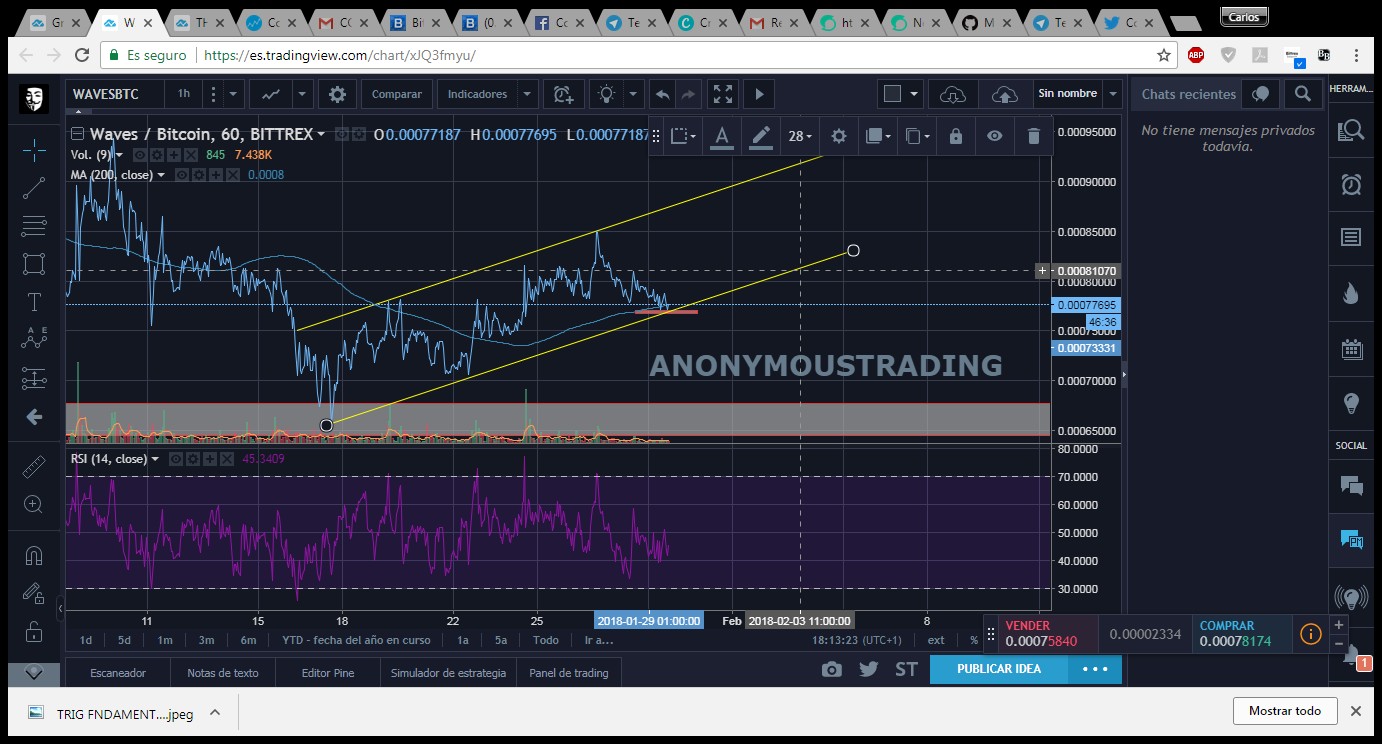Image resolution: width=1382 pixels, height=744 pixels.
Task: Click the back arrow in left toolbar
Action: click(x=34, y=417)
